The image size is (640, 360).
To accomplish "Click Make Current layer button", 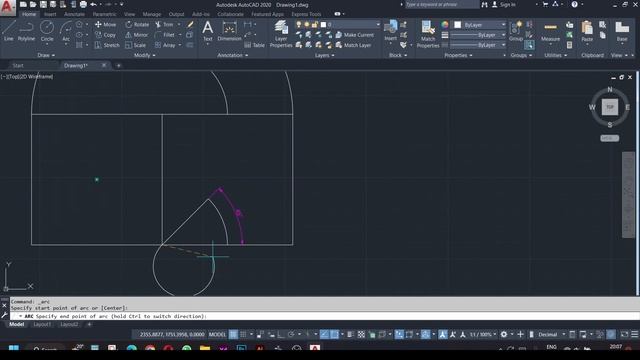I will [354, 35].
